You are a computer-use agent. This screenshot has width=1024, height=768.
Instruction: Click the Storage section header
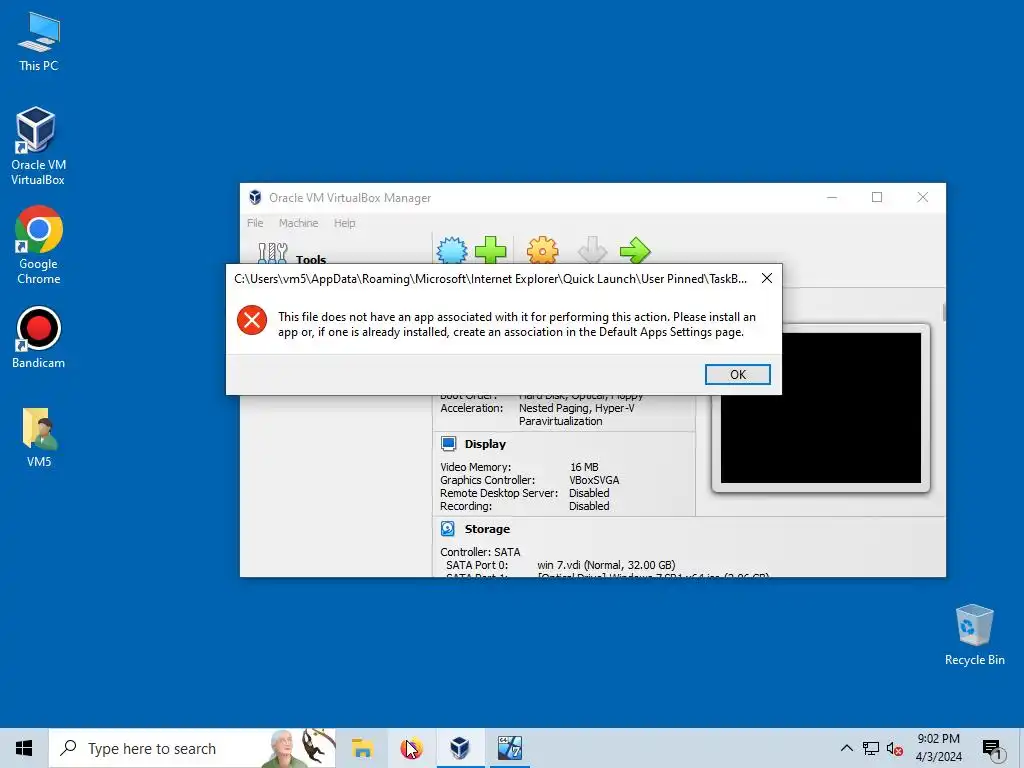coord(487,529)
